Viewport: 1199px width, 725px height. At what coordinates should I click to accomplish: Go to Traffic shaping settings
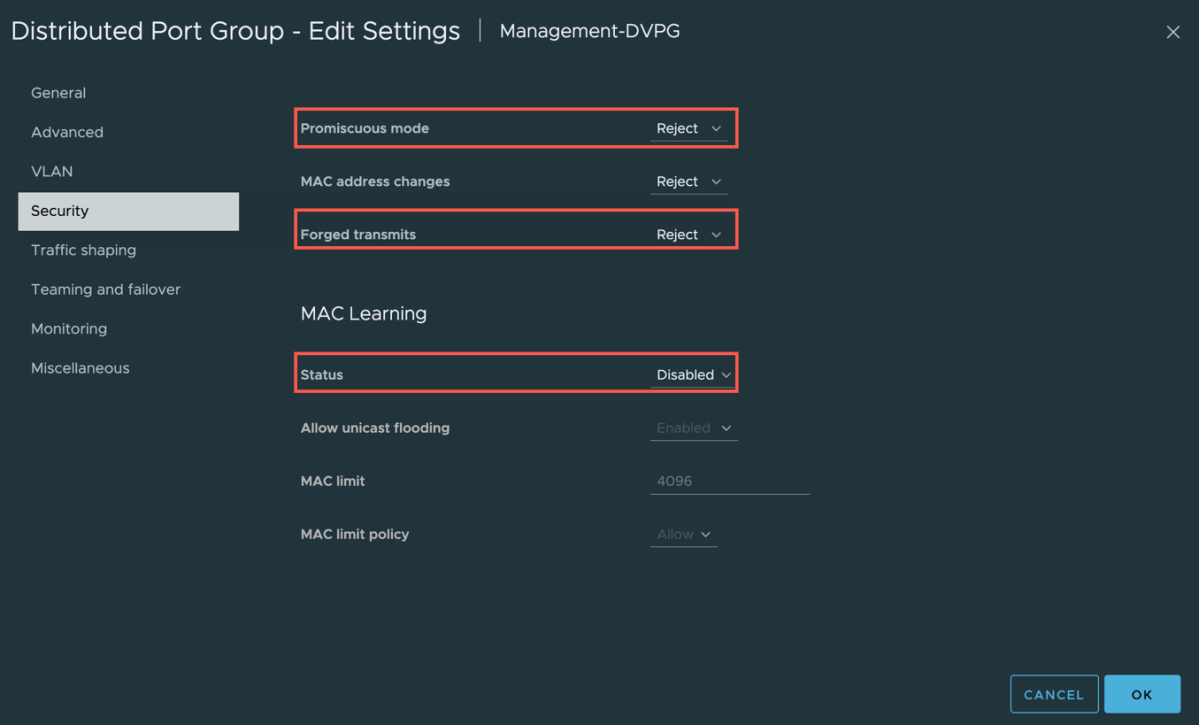coord(83,250)
